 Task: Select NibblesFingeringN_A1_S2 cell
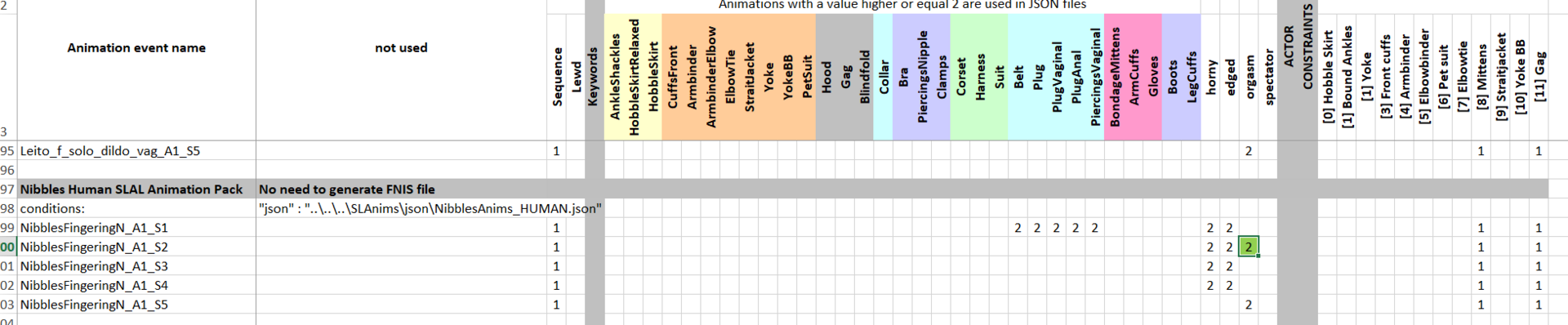pyautogui.click(x=136, y=247)
